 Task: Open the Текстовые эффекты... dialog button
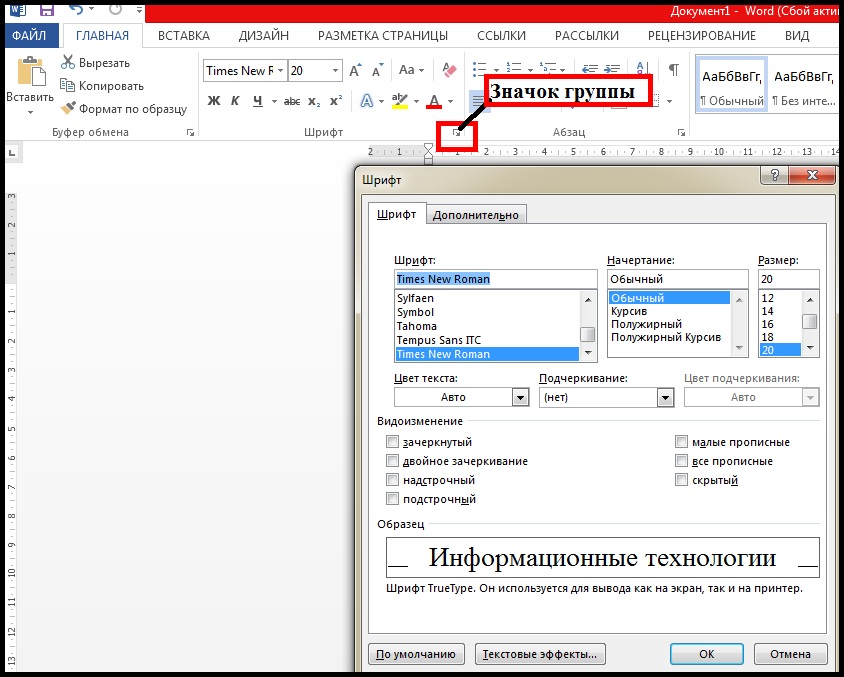(x=540, y=654)
